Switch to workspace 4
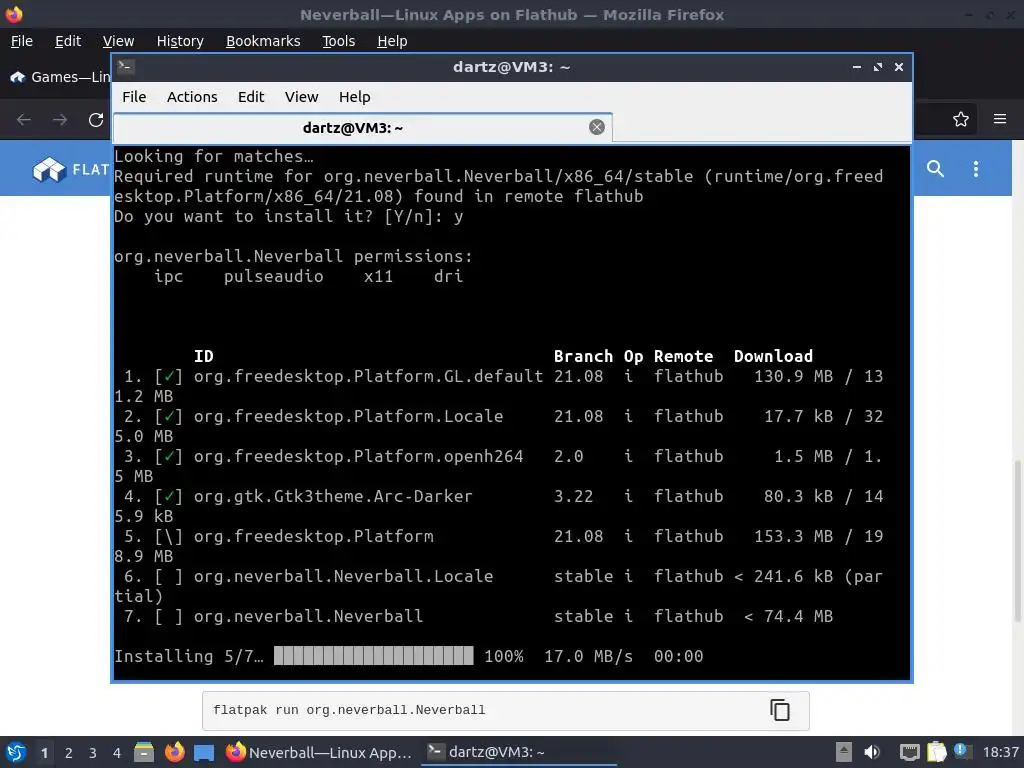The height and width of the screenshot is (768, 1024). pyautogui.click(x=117, y=753)
